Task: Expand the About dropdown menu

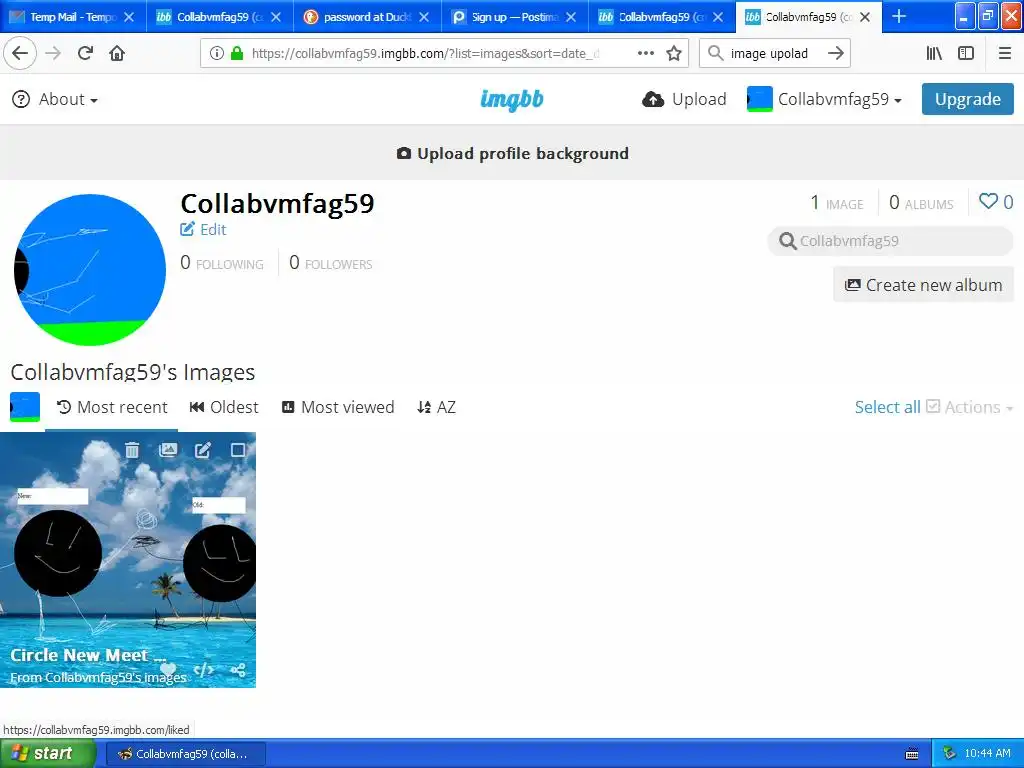Action: tap(56, 99)
